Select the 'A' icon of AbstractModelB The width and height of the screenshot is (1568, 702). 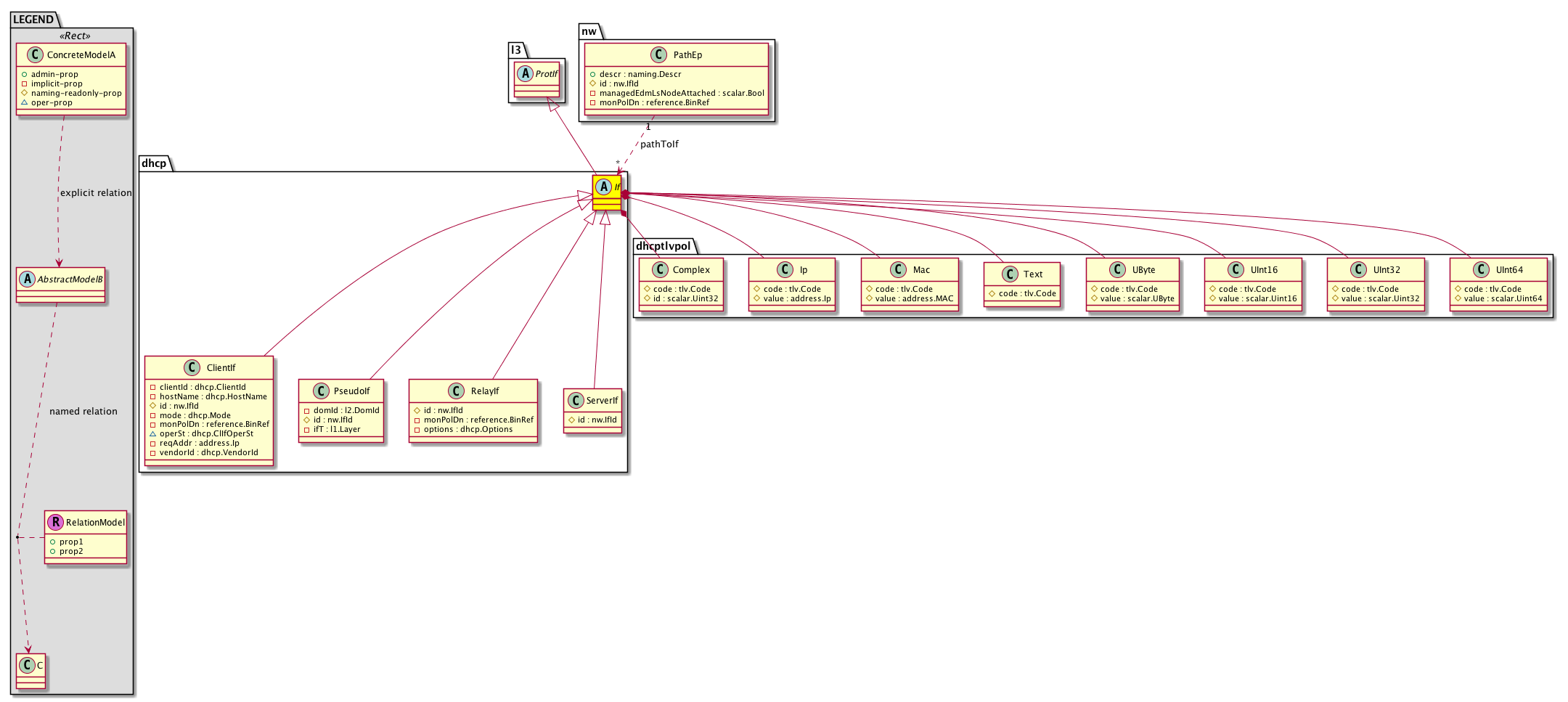[27, 279]
